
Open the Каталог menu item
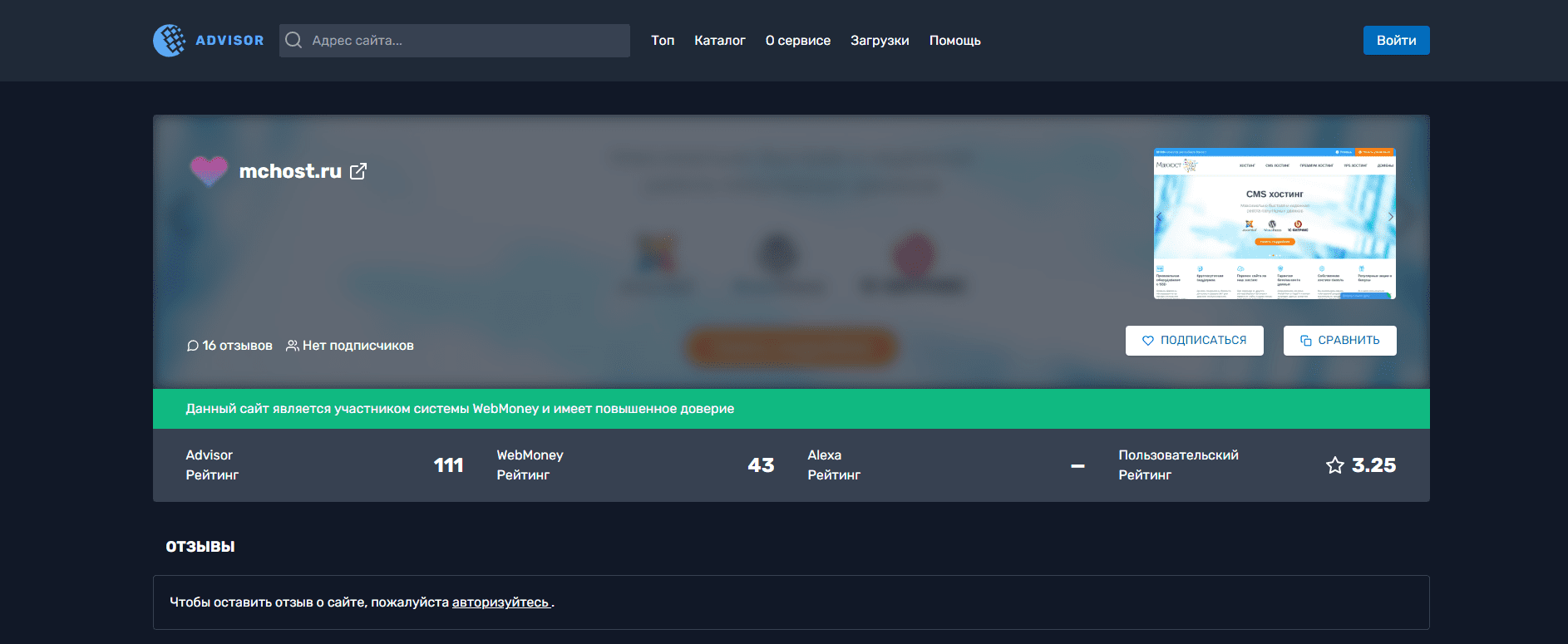[x=720, y=41]
